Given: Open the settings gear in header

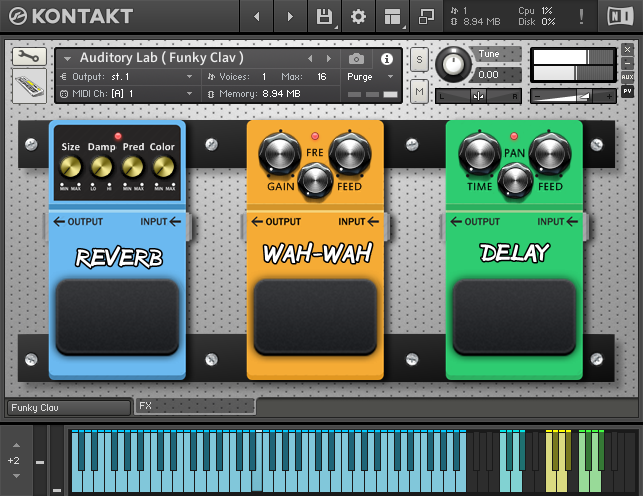Looking at the screenshot, I should point(357,16).
